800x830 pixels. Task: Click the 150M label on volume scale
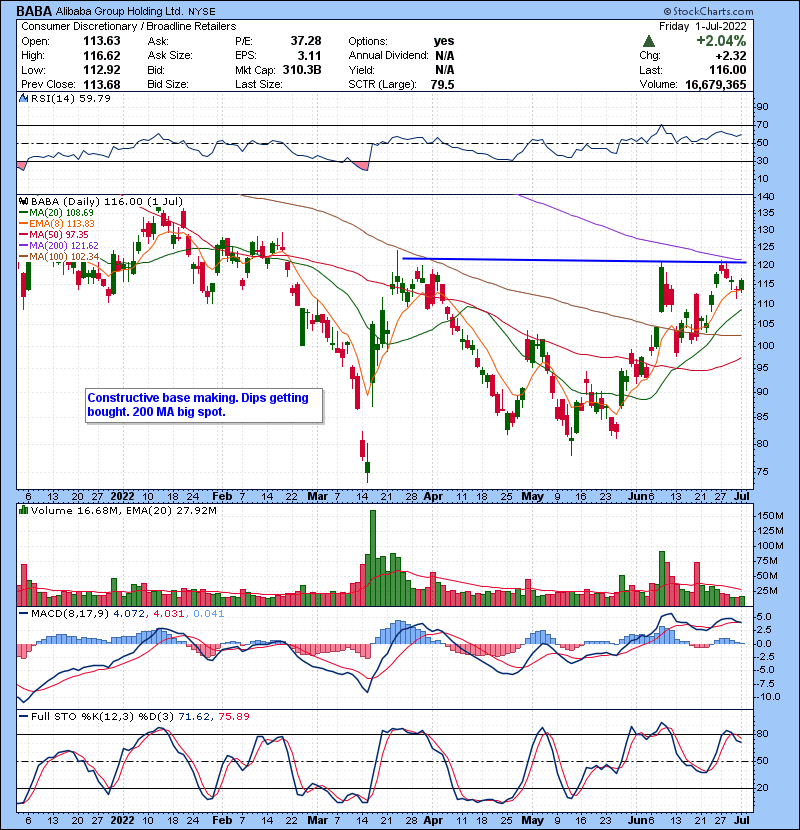pos(770,516)
